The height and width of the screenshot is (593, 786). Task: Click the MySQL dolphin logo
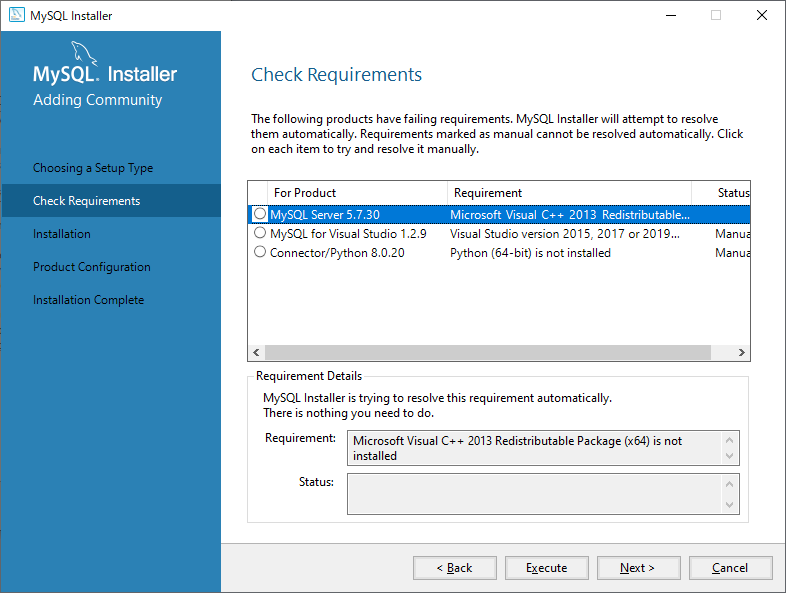tap(83, 53)
